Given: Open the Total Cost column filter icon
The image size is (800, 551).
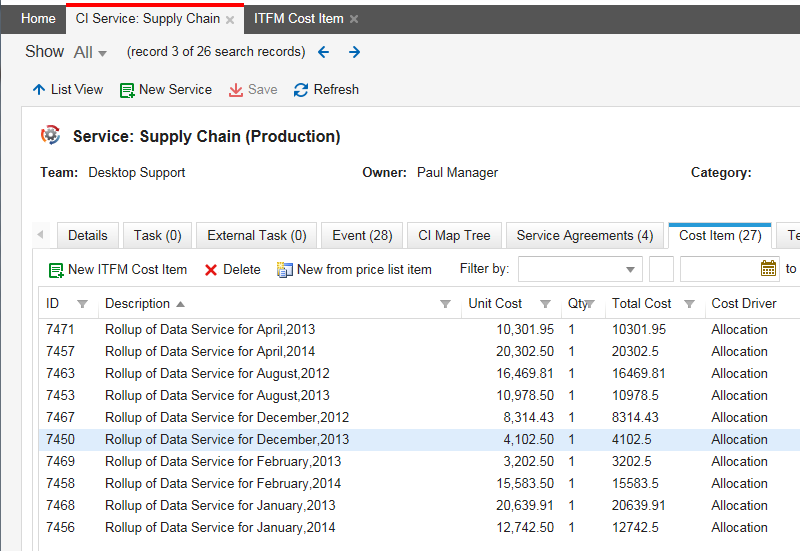Looking at the screenshot, I should pos(689,304).
